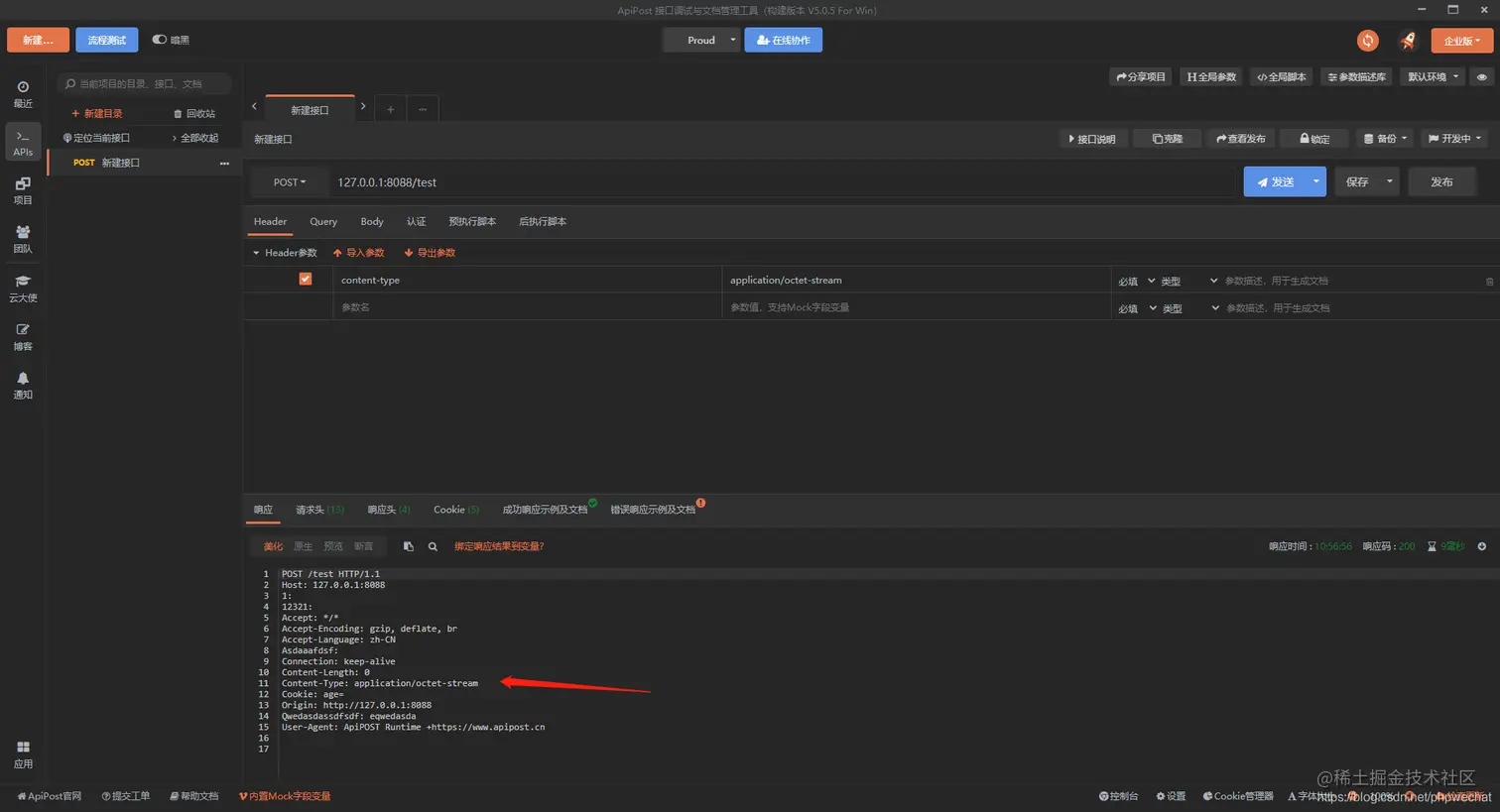Screen dimensions: 1500x812
Task: Click the 克隆 clone button
Action: click(x=1167, y=139)
